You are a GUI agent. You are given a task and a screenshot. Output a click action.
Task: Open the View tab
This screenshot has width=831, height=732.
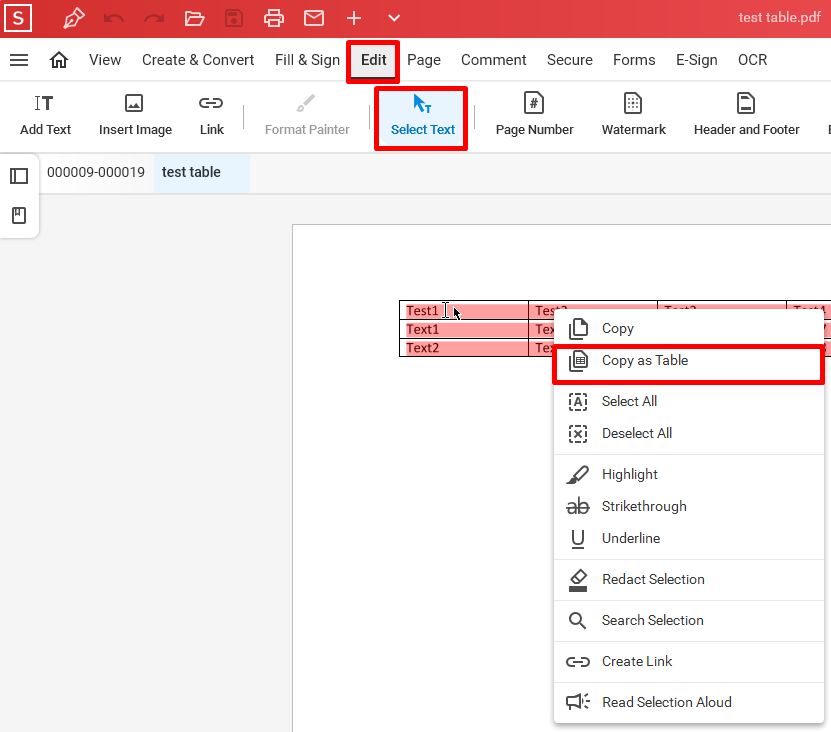coord(105,60)
